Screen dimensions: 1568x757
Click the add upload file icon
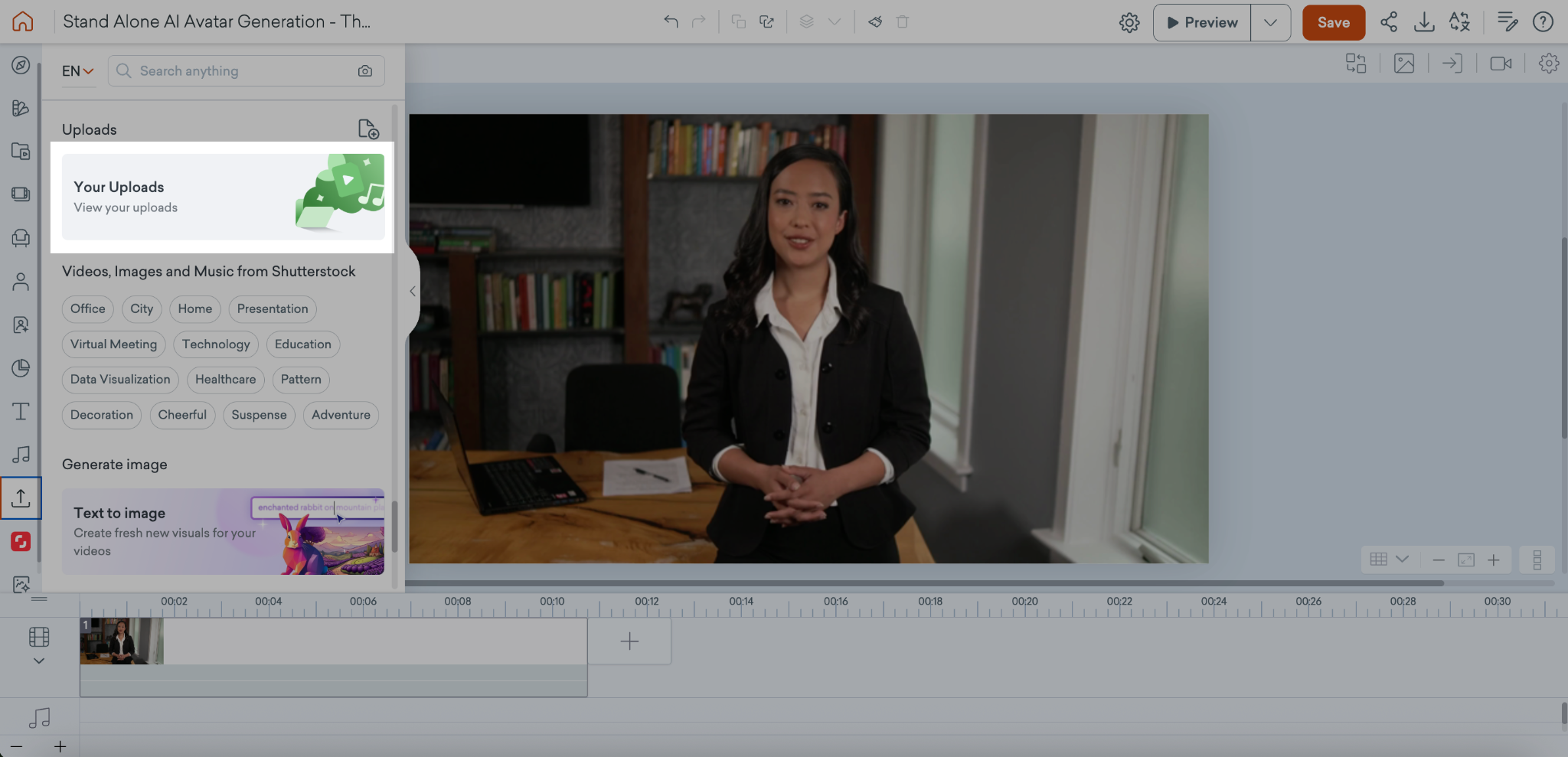[x=368, y=129]
